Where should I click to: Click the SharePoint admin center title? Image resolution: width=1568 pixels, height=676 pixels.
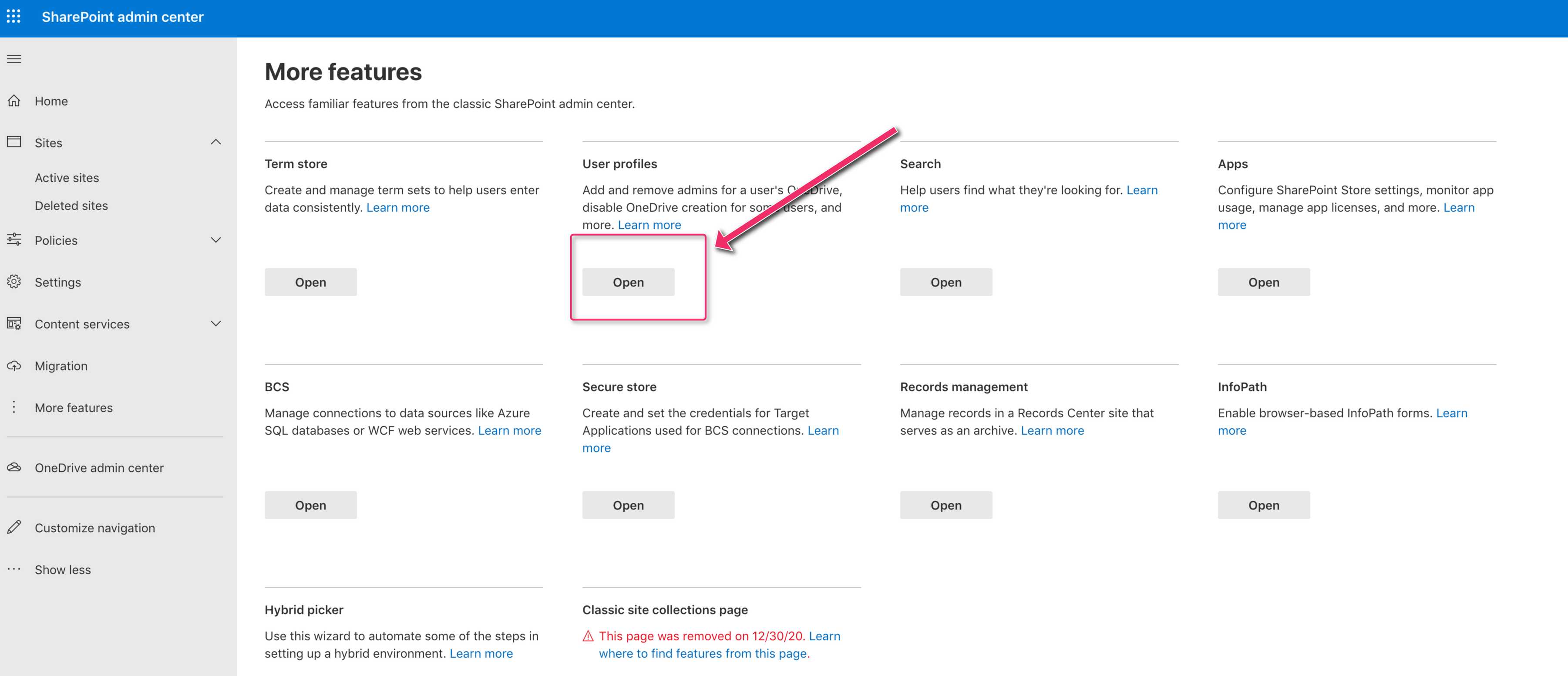(122, 17)
